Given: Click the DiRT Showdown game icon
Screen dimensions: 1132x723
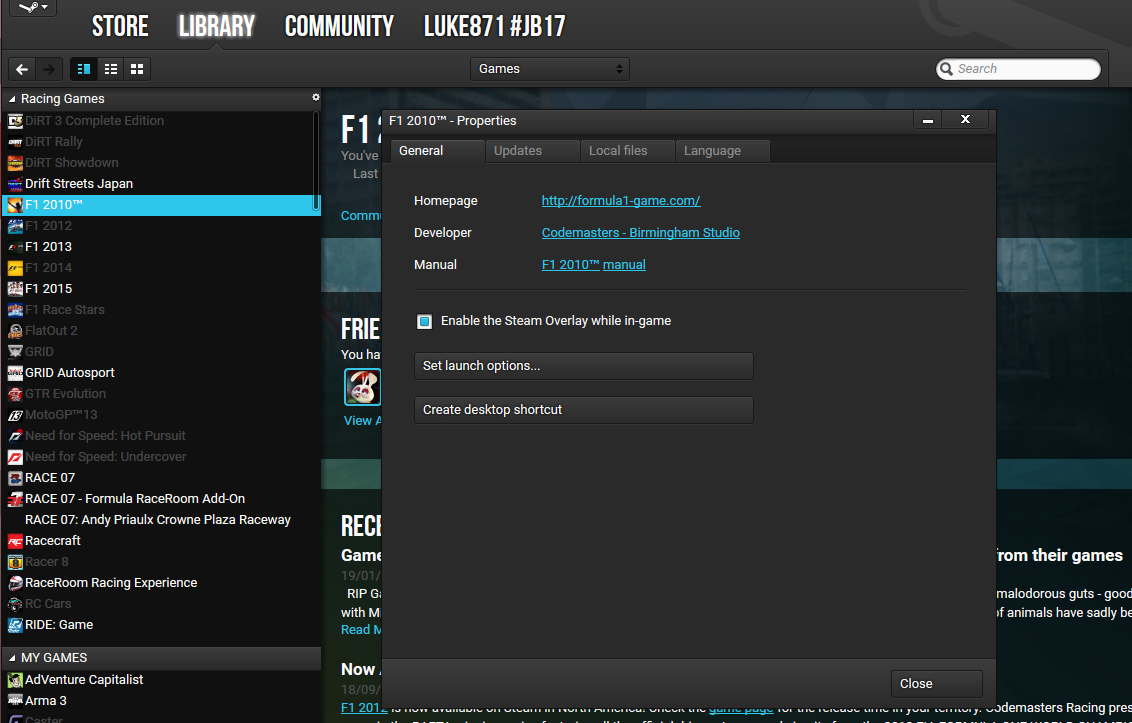Looking at the screenshot, I should click(15, 163).
